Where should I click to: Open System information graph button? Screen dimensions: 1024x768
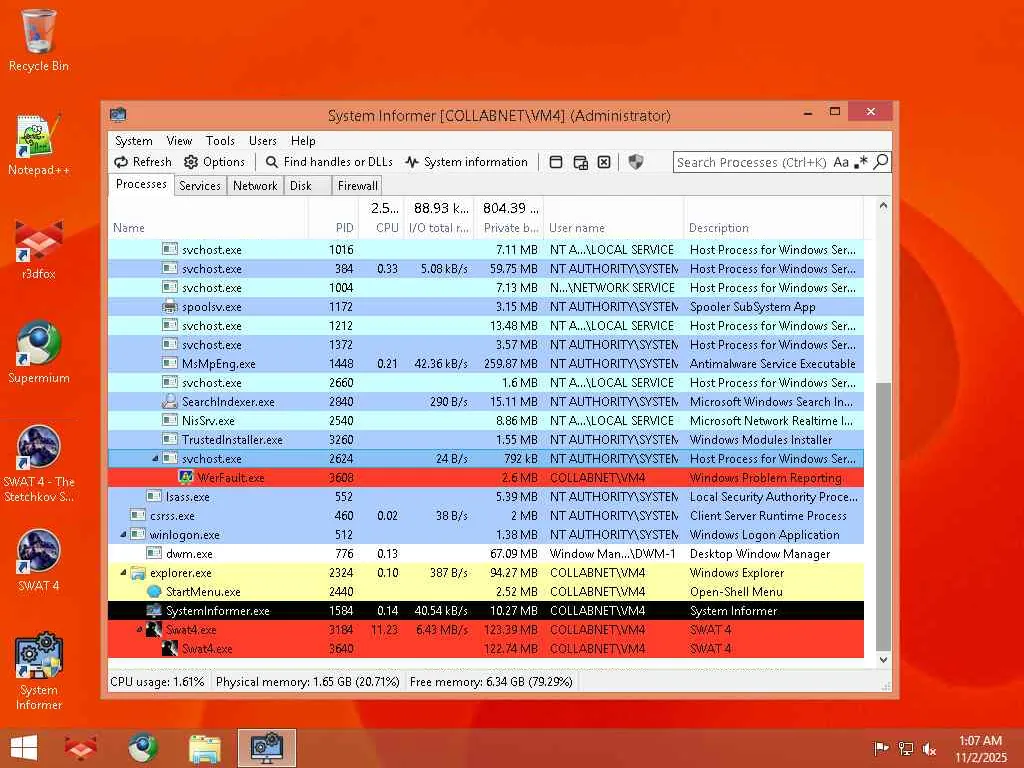(466, 162)
